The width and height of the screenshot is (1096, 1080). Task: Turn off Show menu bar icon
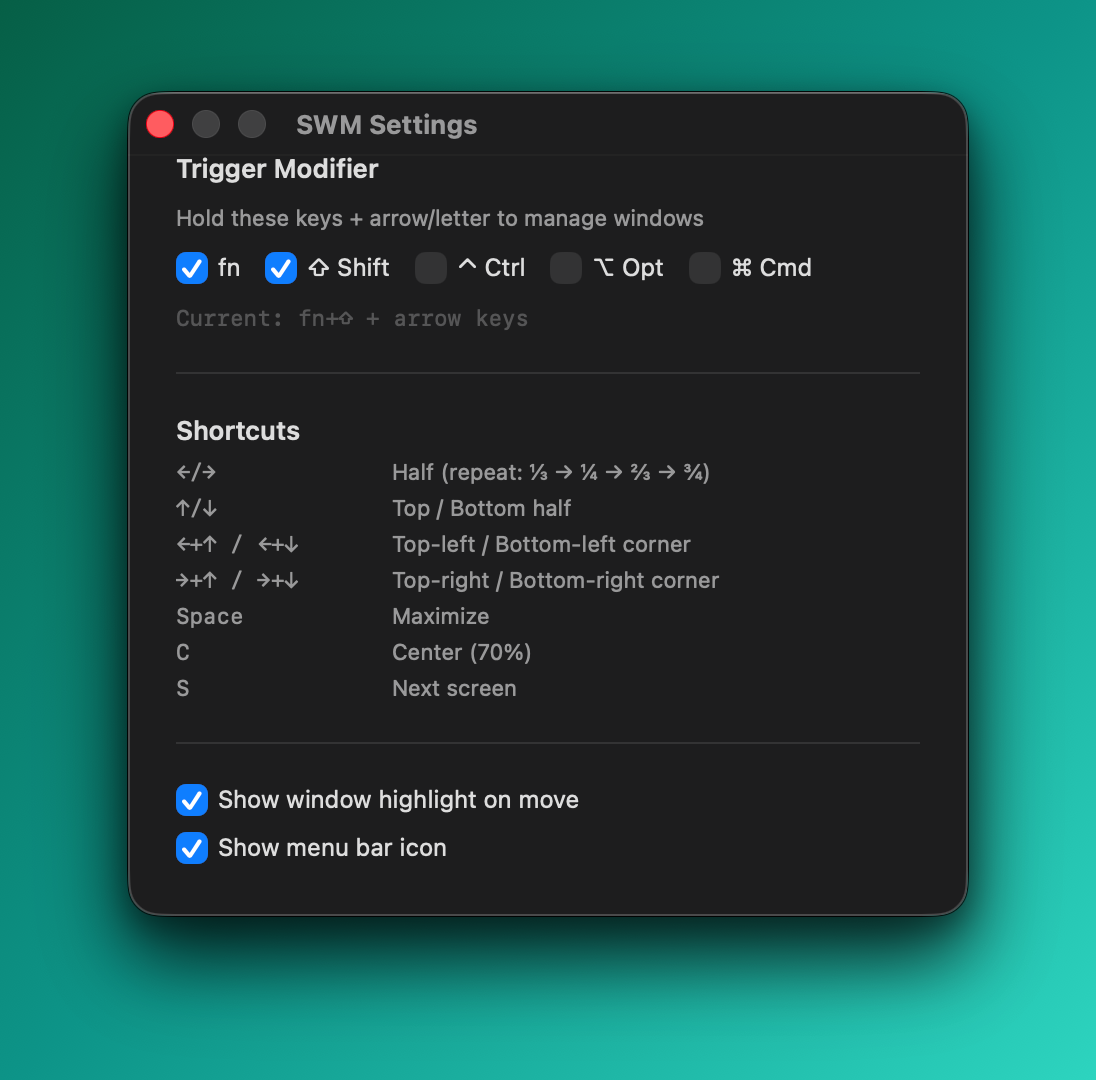(x=192, y=848)
